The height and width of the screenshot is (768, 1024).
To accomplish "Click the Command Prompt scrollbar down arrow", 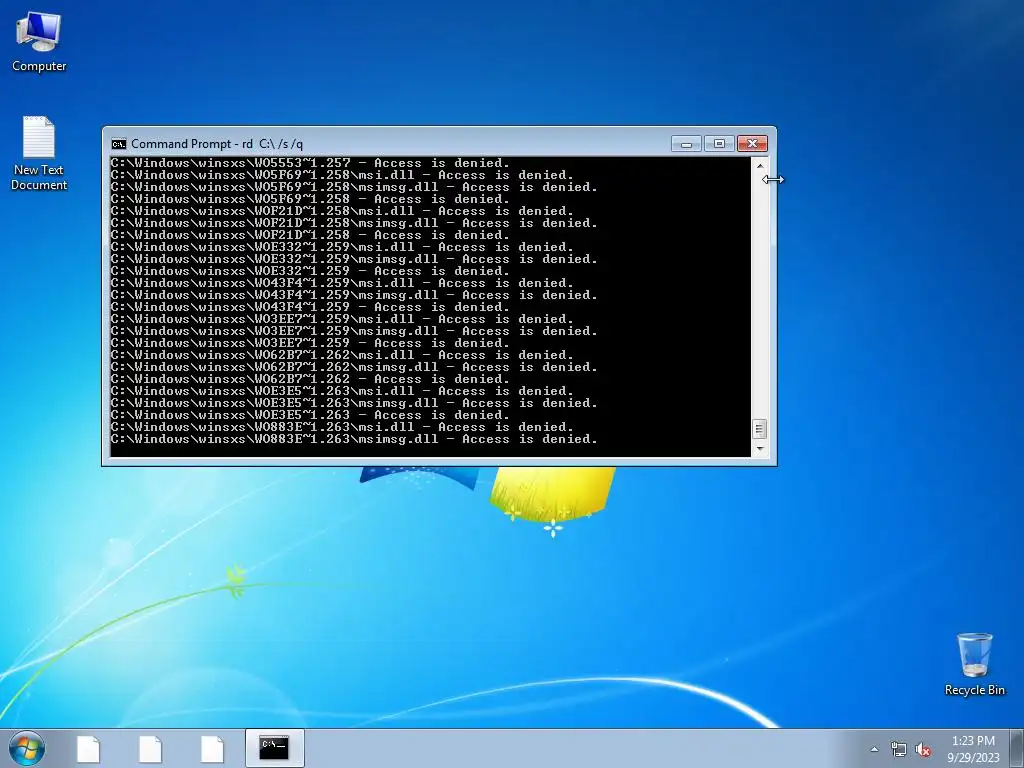I will pos(760,449).
